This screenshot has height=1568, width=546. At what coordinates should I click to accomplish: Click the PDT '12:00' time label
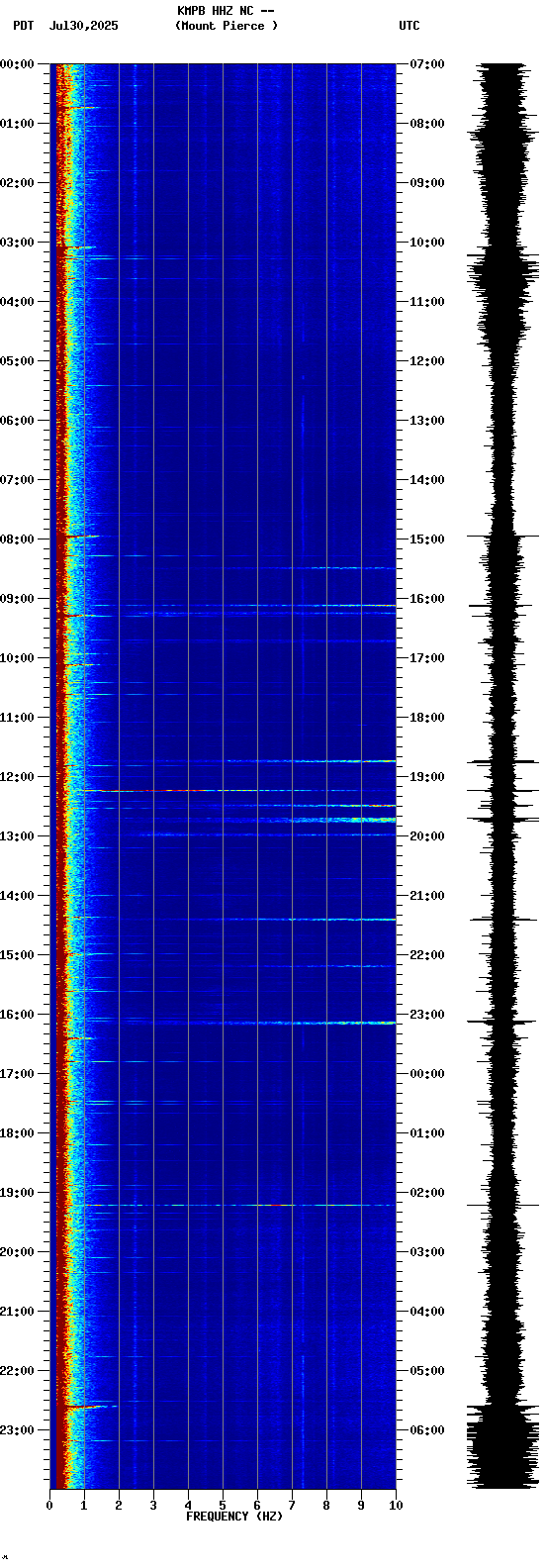pyautogui.click(x=17, y=777)
